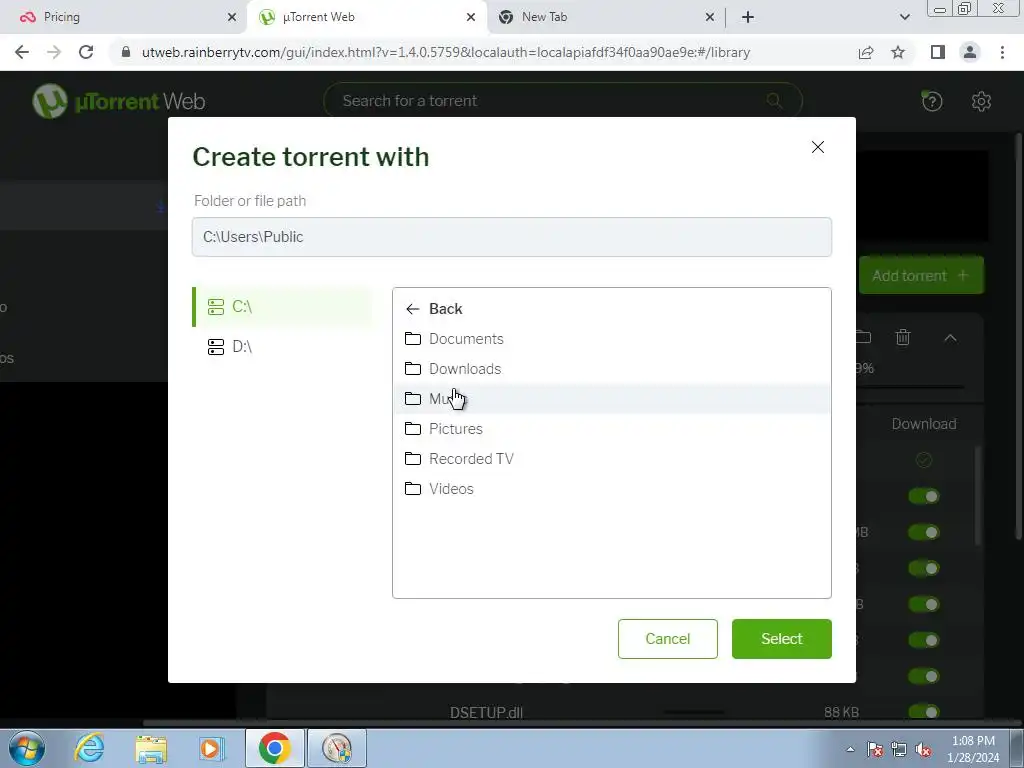The image size is (1024, 768).
Task: Click the green Select button
Action: [x=782, y=639]
